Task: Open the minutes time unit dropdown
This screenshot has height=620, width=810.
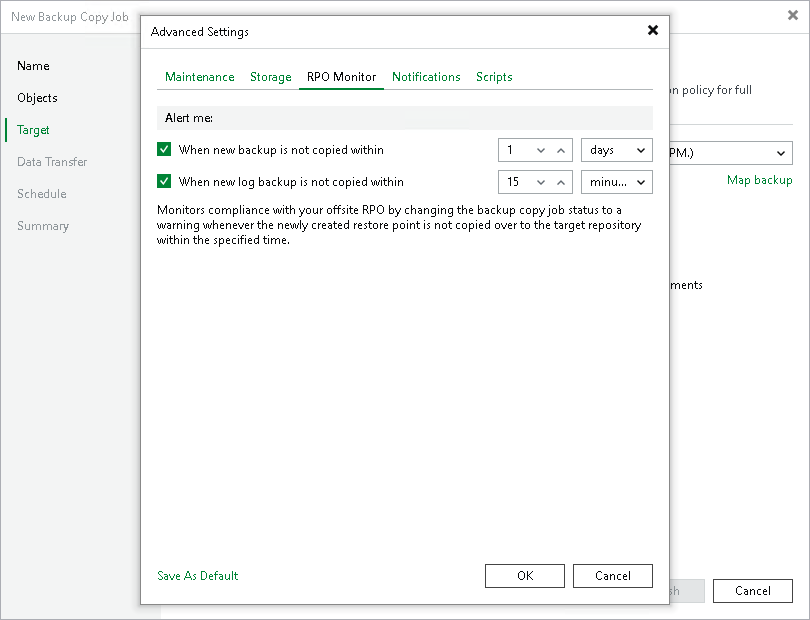Action: click(x=616, y=182)
